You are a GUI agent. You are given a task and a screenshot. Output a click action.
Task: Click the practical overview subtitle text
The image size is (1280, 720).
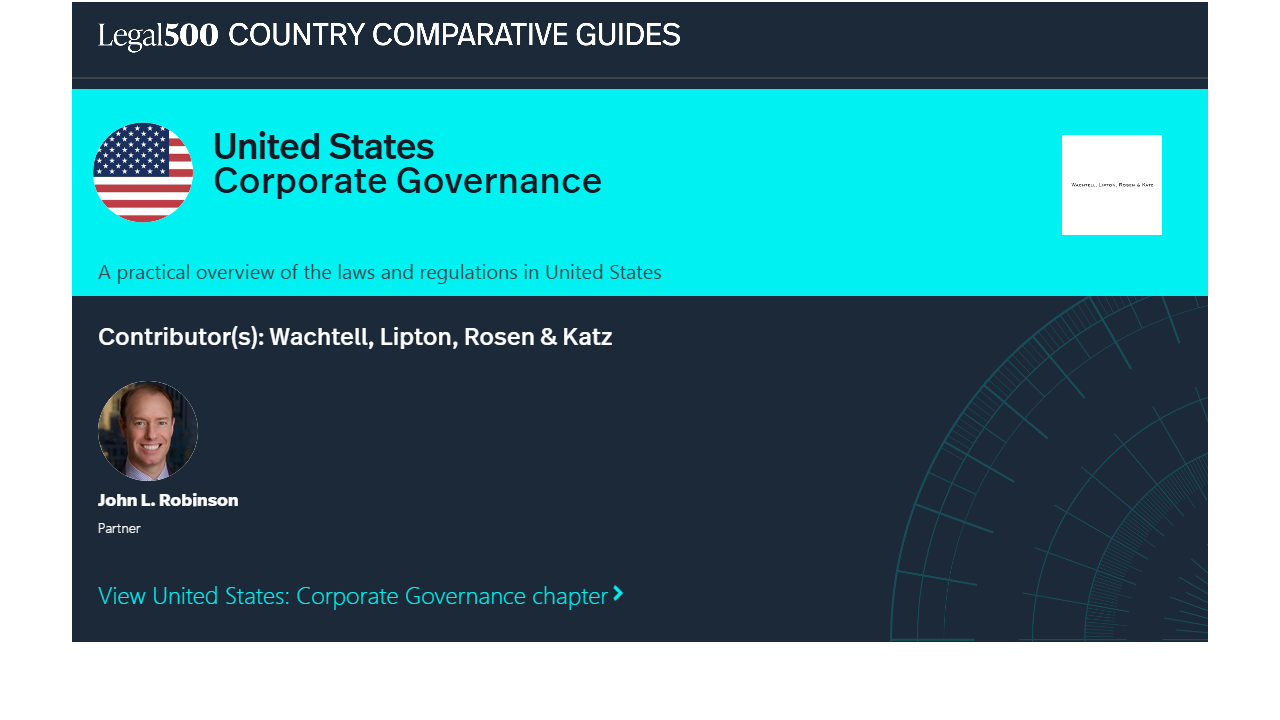pyautogui.click(x=379, y=272)
